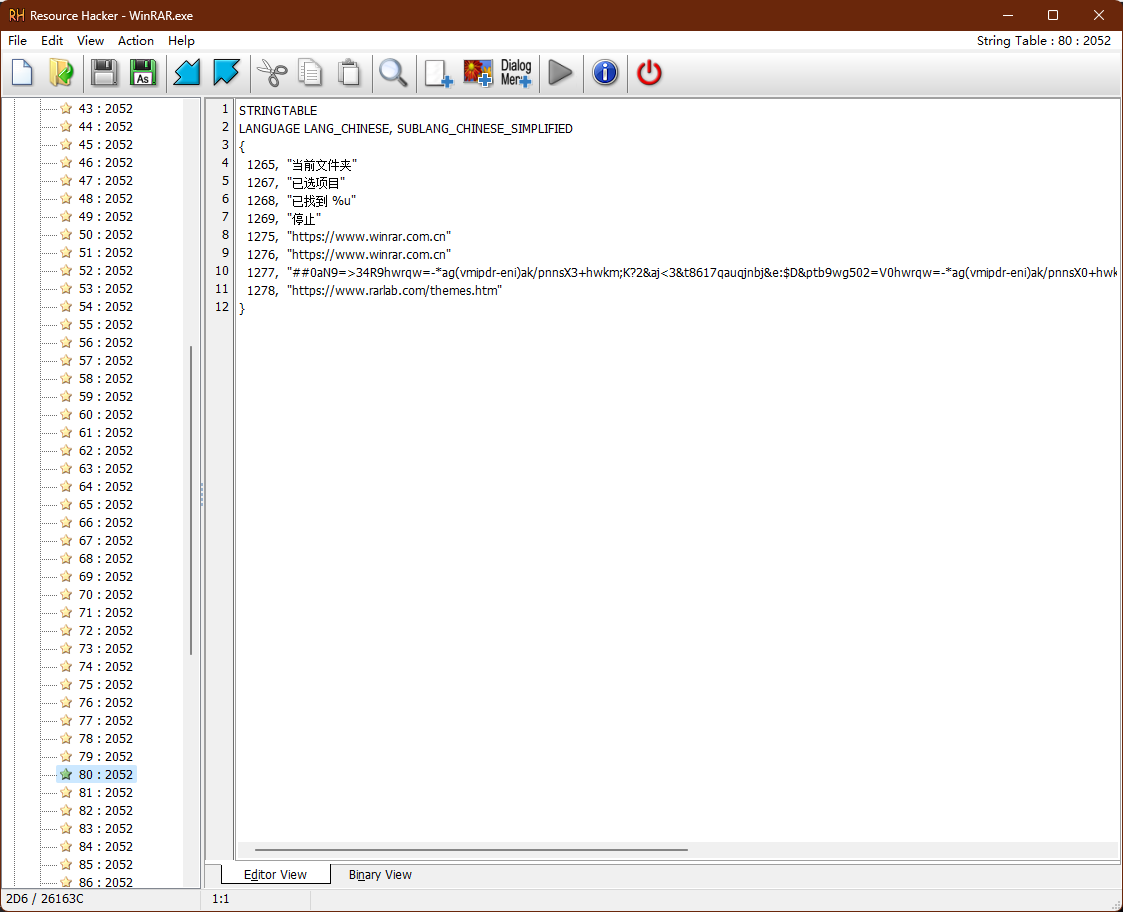1123x912 pixels.
Task: Click the STRINGTABLE keyword on line 1
Action: coord(278,110)
